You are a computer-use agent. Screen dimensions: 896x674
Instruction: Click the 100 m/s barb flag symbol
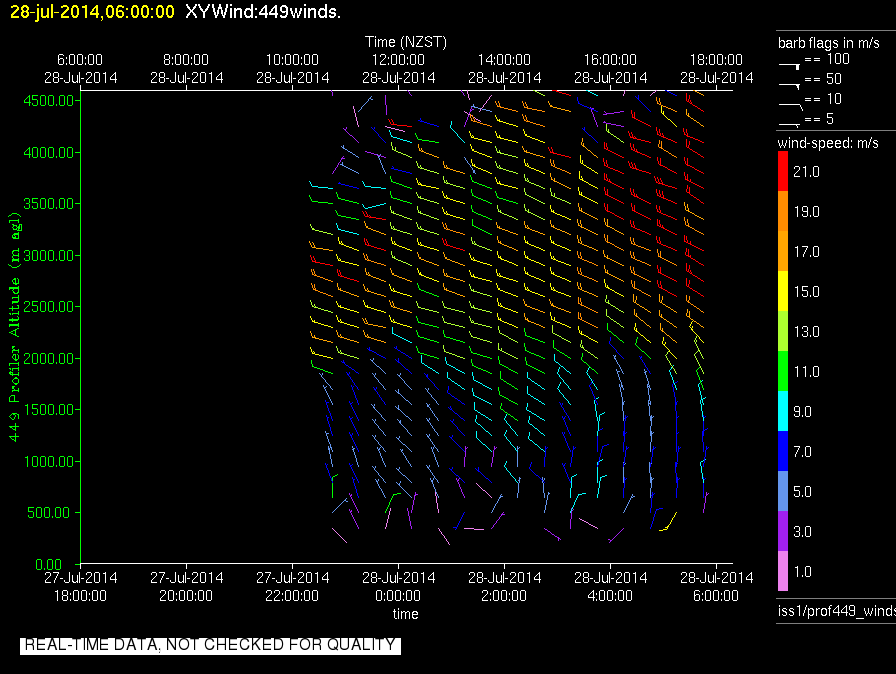click(790, 62)
